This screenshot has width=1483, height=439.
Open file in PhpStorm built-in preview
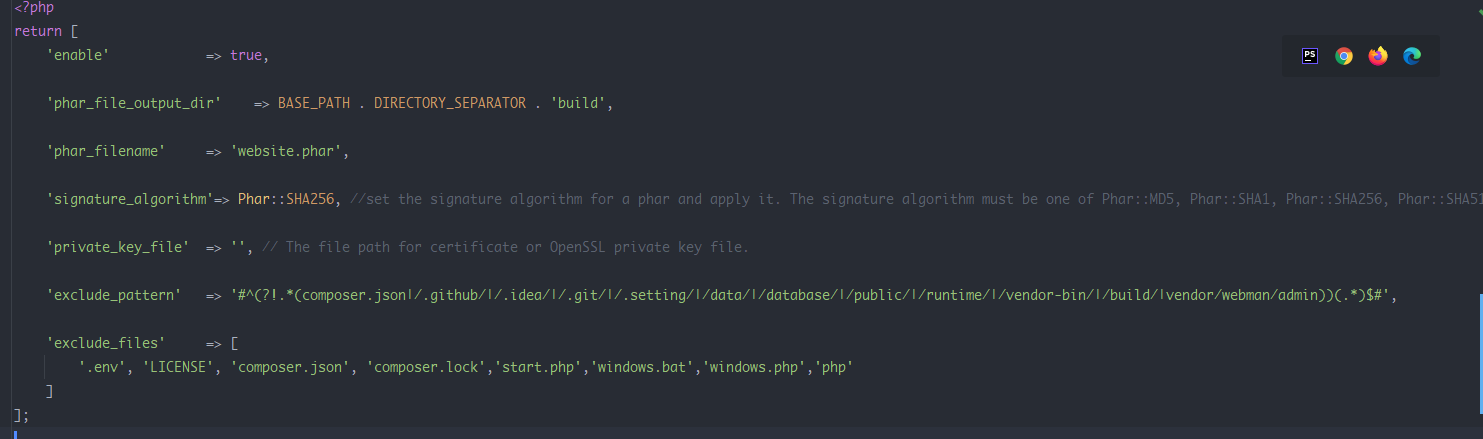coord(1310,56)
